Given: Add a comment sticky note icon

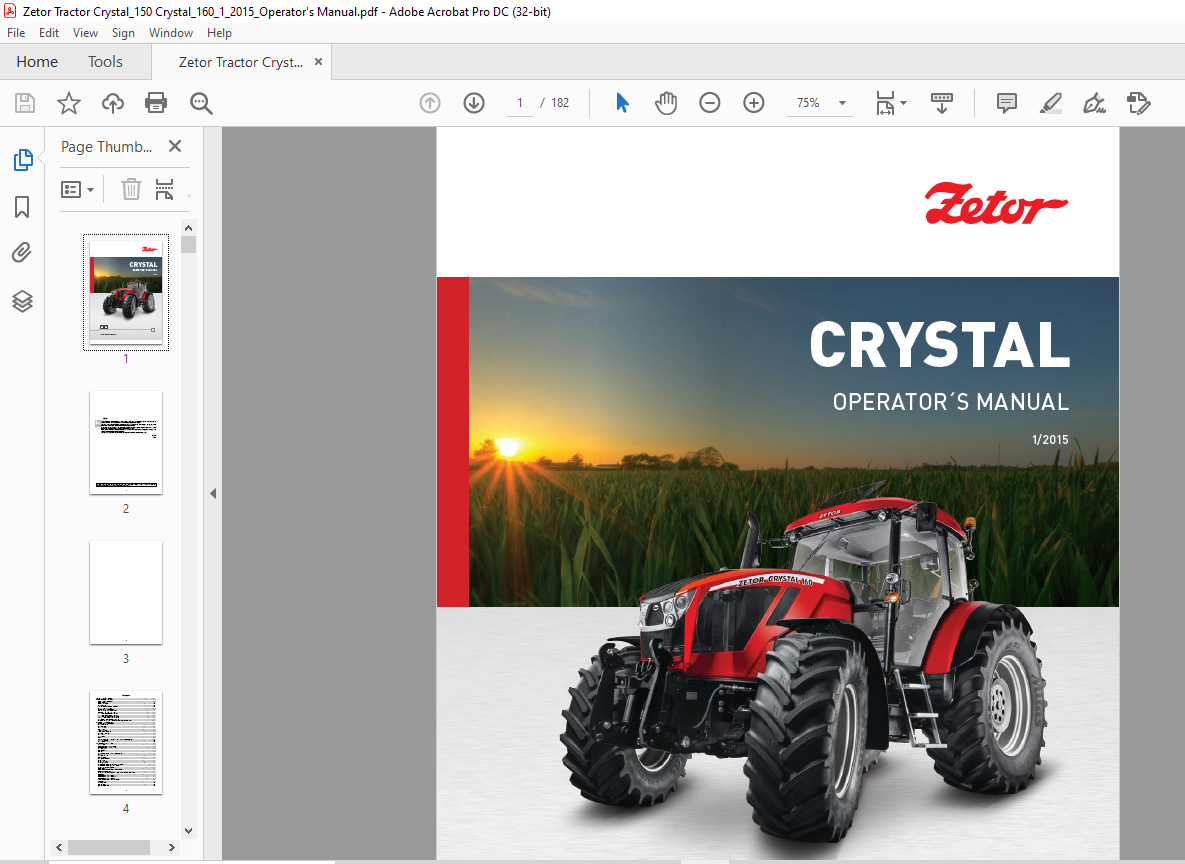Looking at the screenshot, I should click(x=1007, y=103).
